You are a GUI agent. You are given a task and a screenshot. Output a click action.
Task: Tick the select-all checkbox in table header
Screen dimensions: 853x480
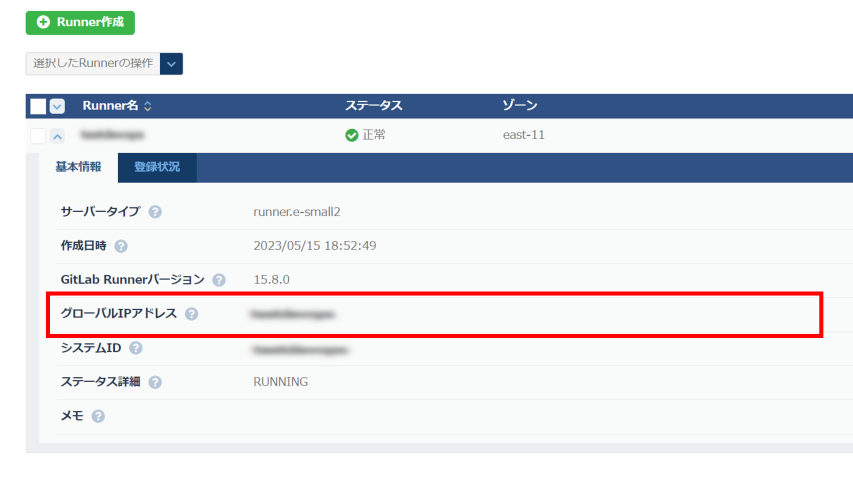[38, 106]
